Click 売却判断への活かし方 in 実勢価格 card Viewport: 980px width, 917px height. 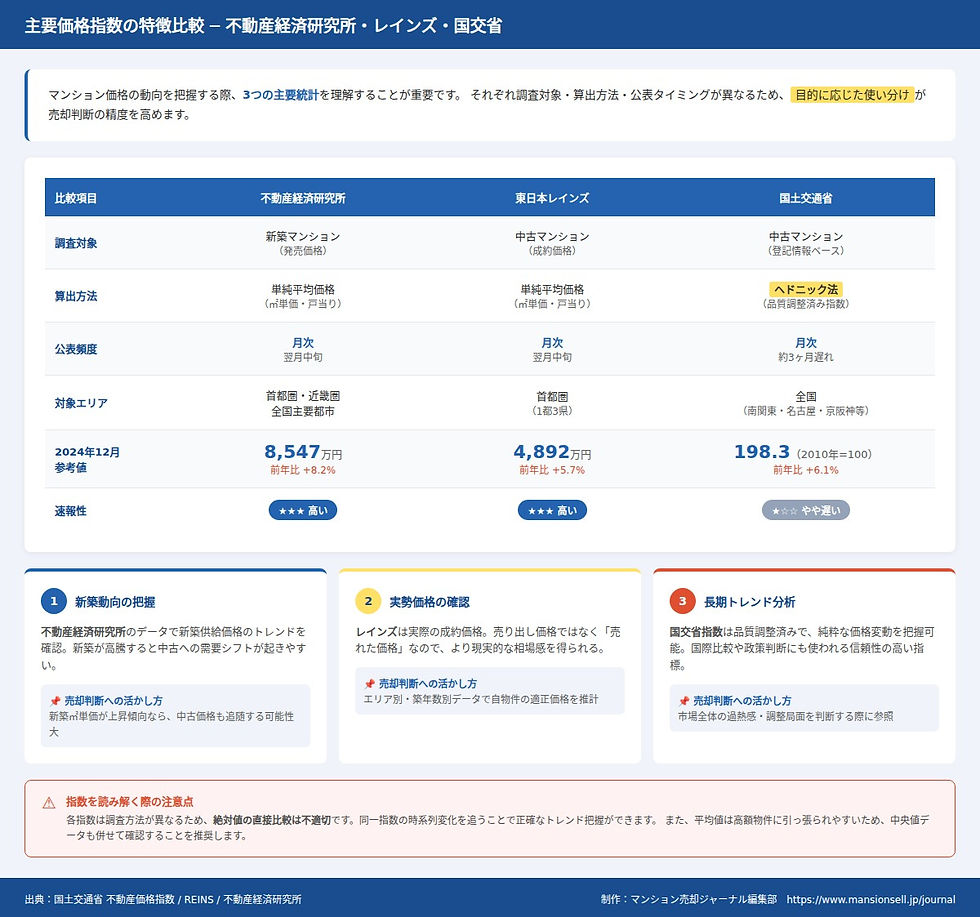click(428, 683)
